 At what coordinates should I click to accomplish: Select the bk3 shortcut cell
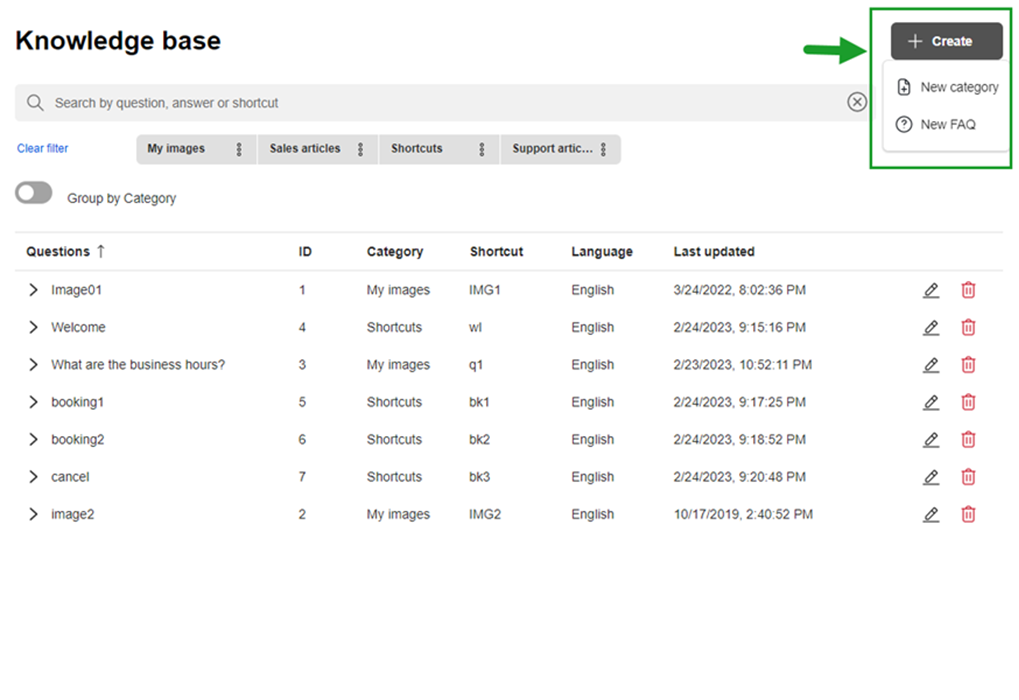coord(480,476)
